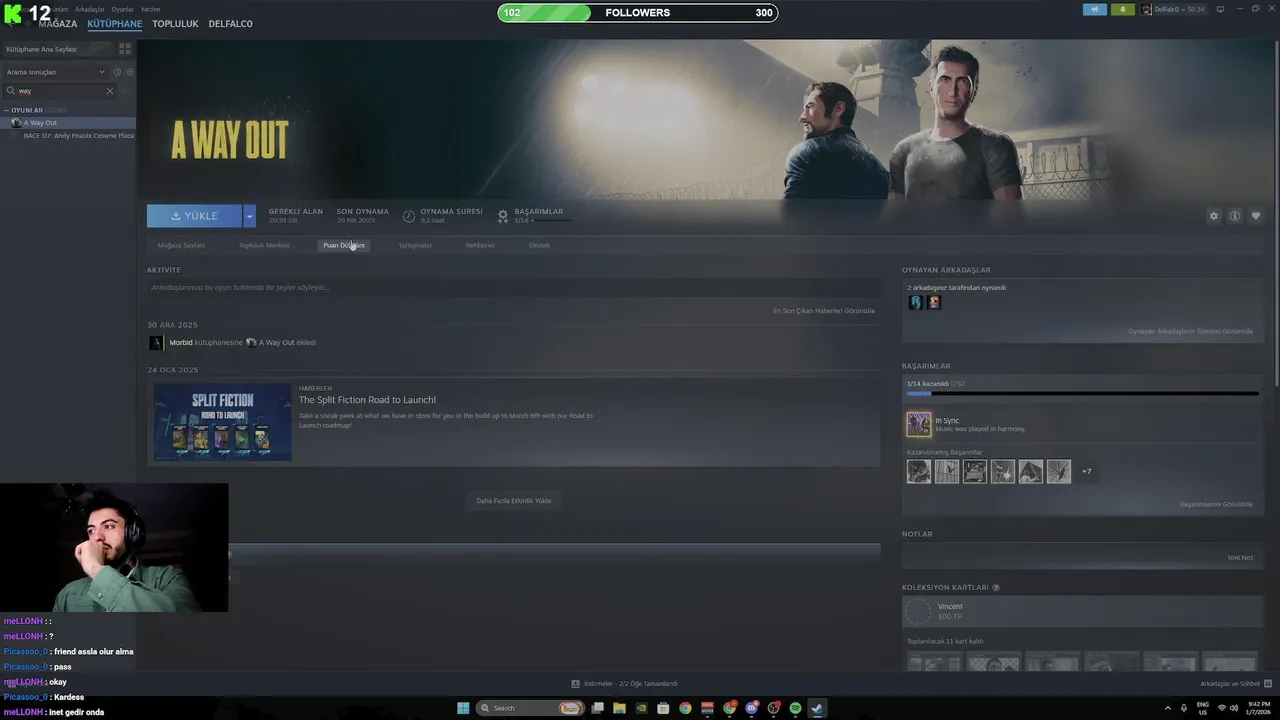1280x720 pixels.
Task: Collapse the OYUNLAR games category
Action: pos(6,110)
